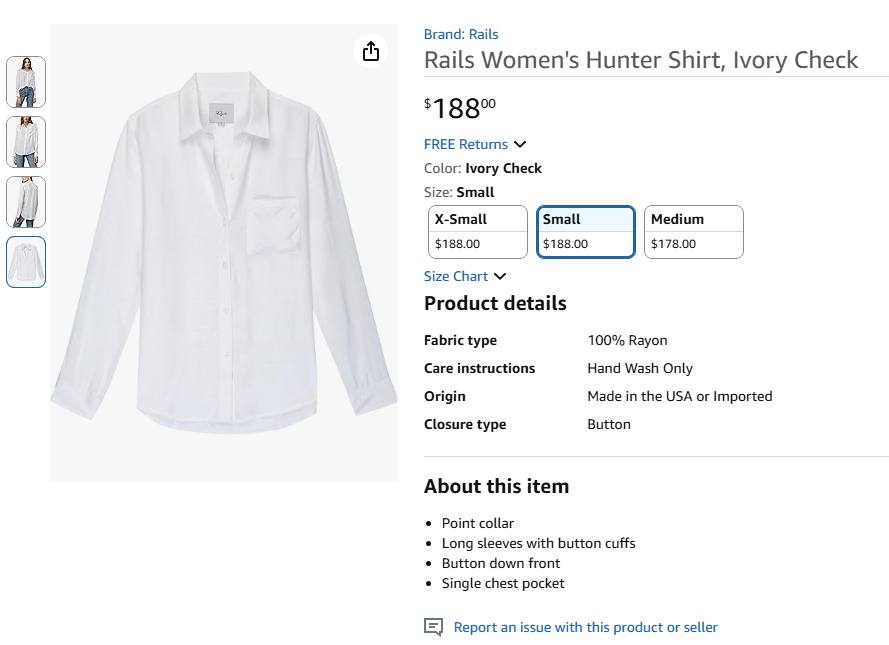This screenshot has width=889, height=645.
Task: Choose X-Small size option
Action: point(477,231)
